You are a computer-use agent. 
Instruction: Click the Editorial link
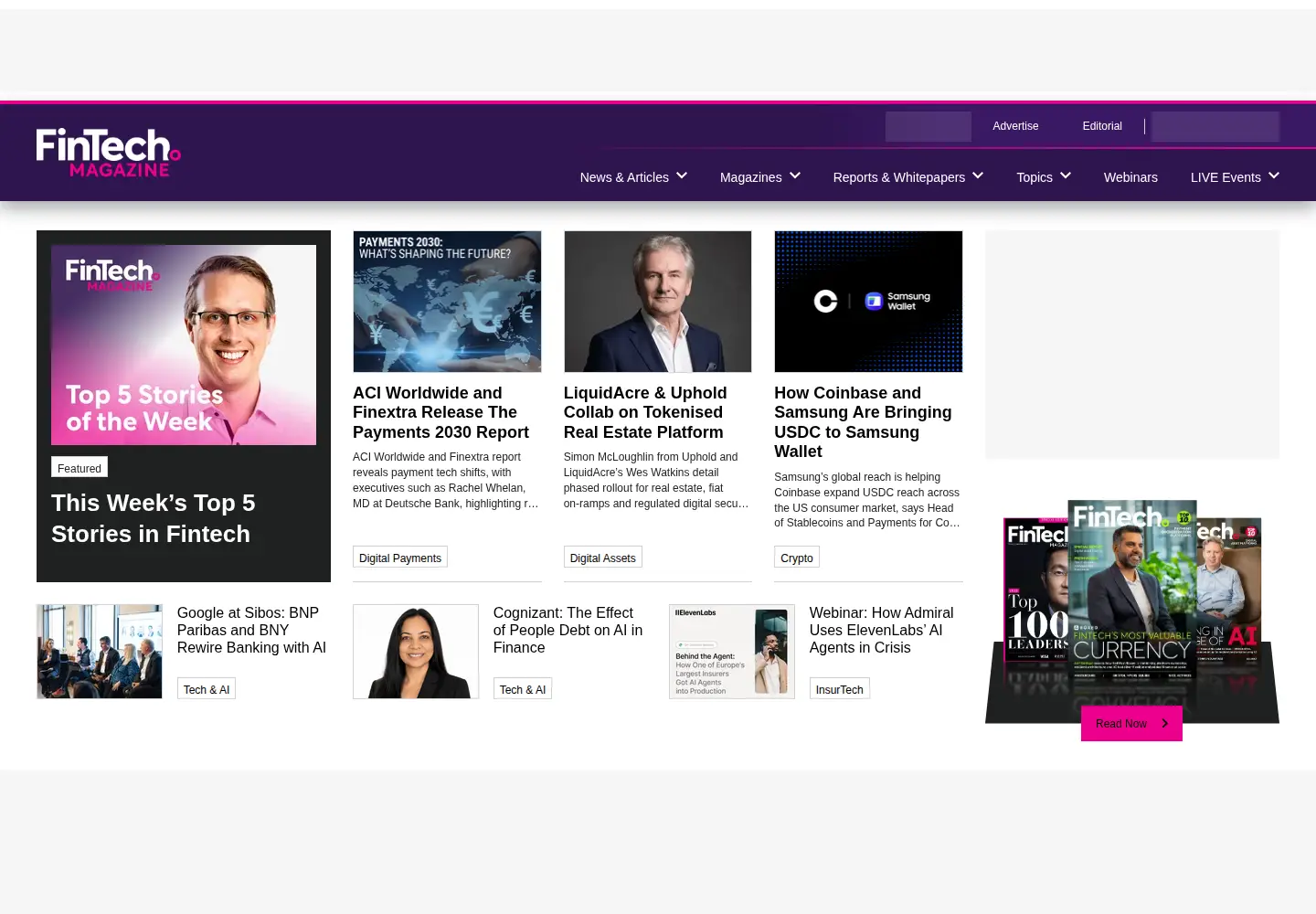point(1102,126)
